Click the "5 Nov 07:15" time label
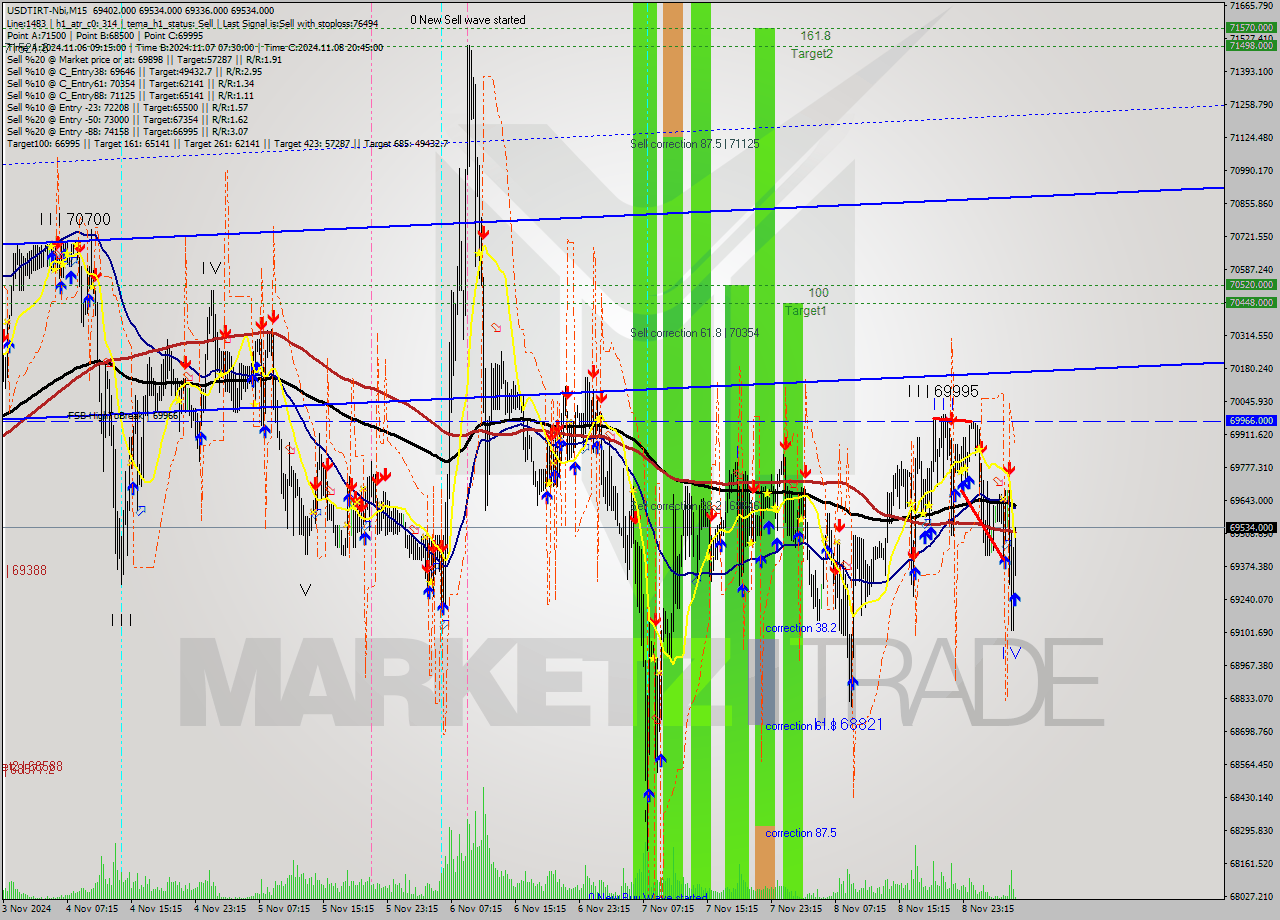The height and width of the screenshot is (920, 1280). (x=285, y=909)
